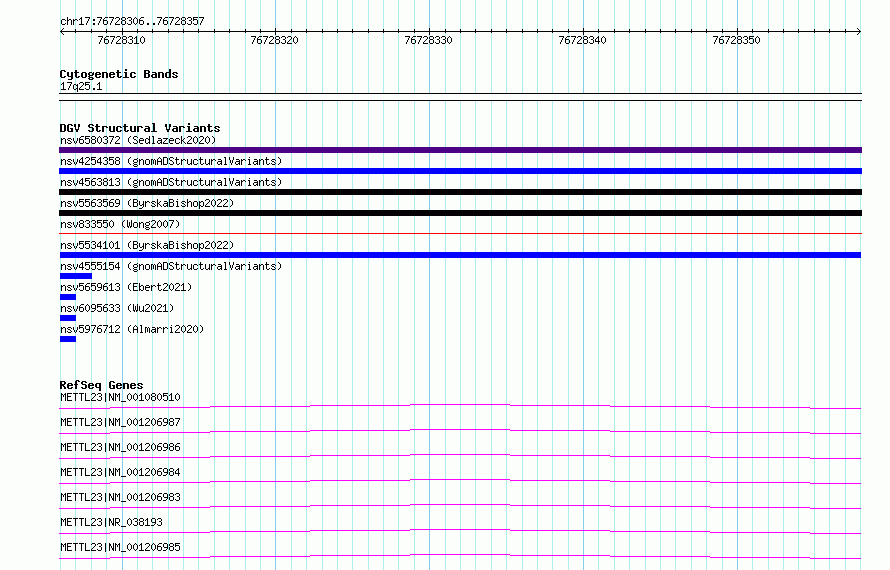The width and height of the screenshot is (890, 570).
Task: Select variant label nsv6095633 (Wu2021)
Action: pos(117,308)
